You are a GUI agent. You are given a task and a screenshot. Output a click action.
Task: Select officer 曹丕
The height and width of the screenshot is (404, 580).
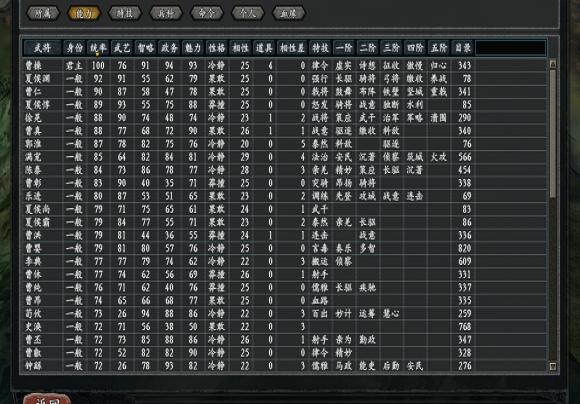click(284, 339)
